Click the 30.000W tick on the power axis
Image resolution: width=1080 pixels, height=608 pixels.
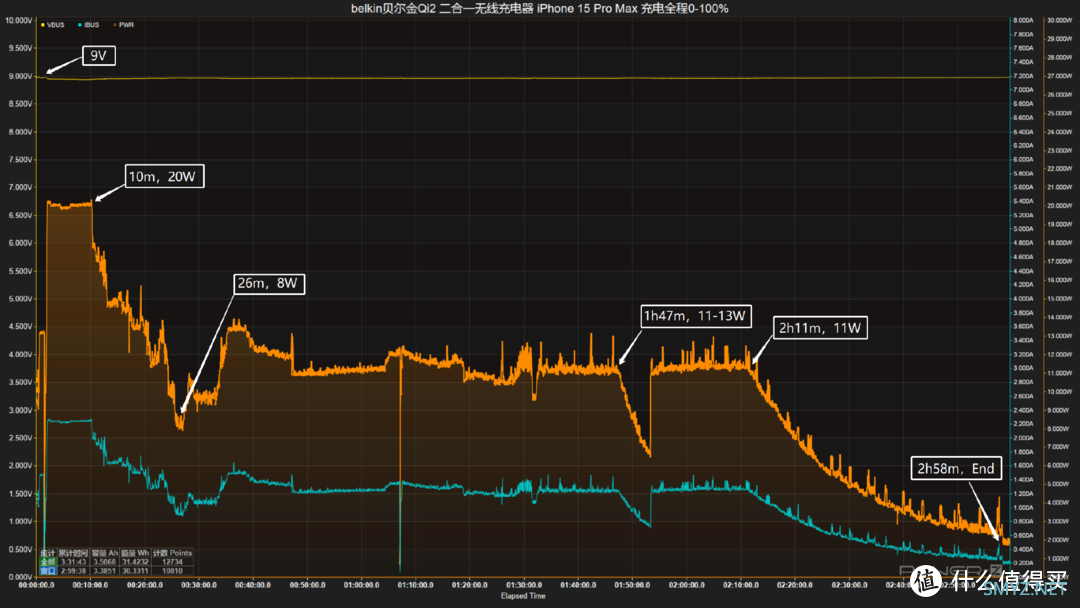pos(1059,21)
